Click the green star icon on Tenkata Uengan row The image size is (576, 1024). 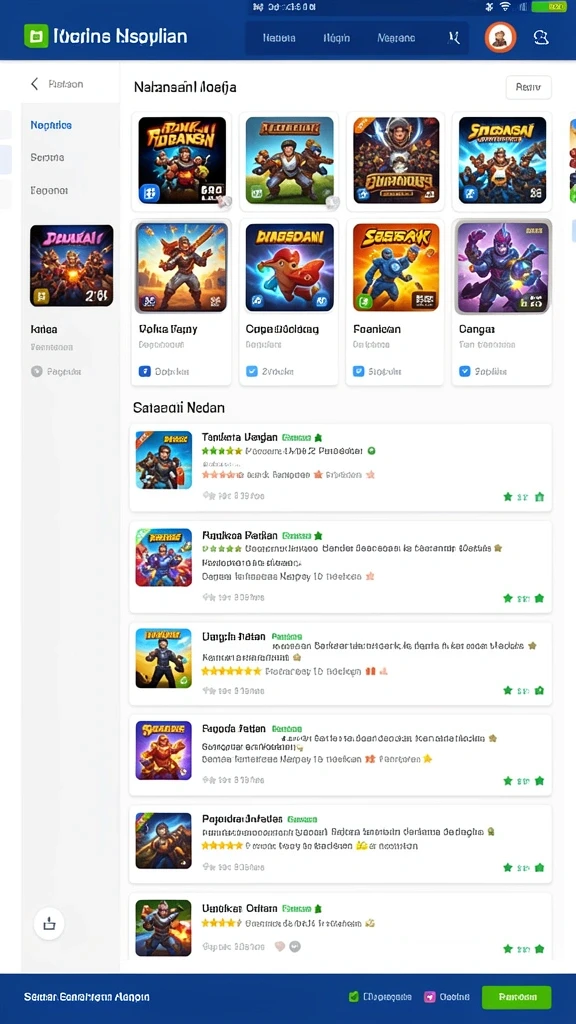507,497
